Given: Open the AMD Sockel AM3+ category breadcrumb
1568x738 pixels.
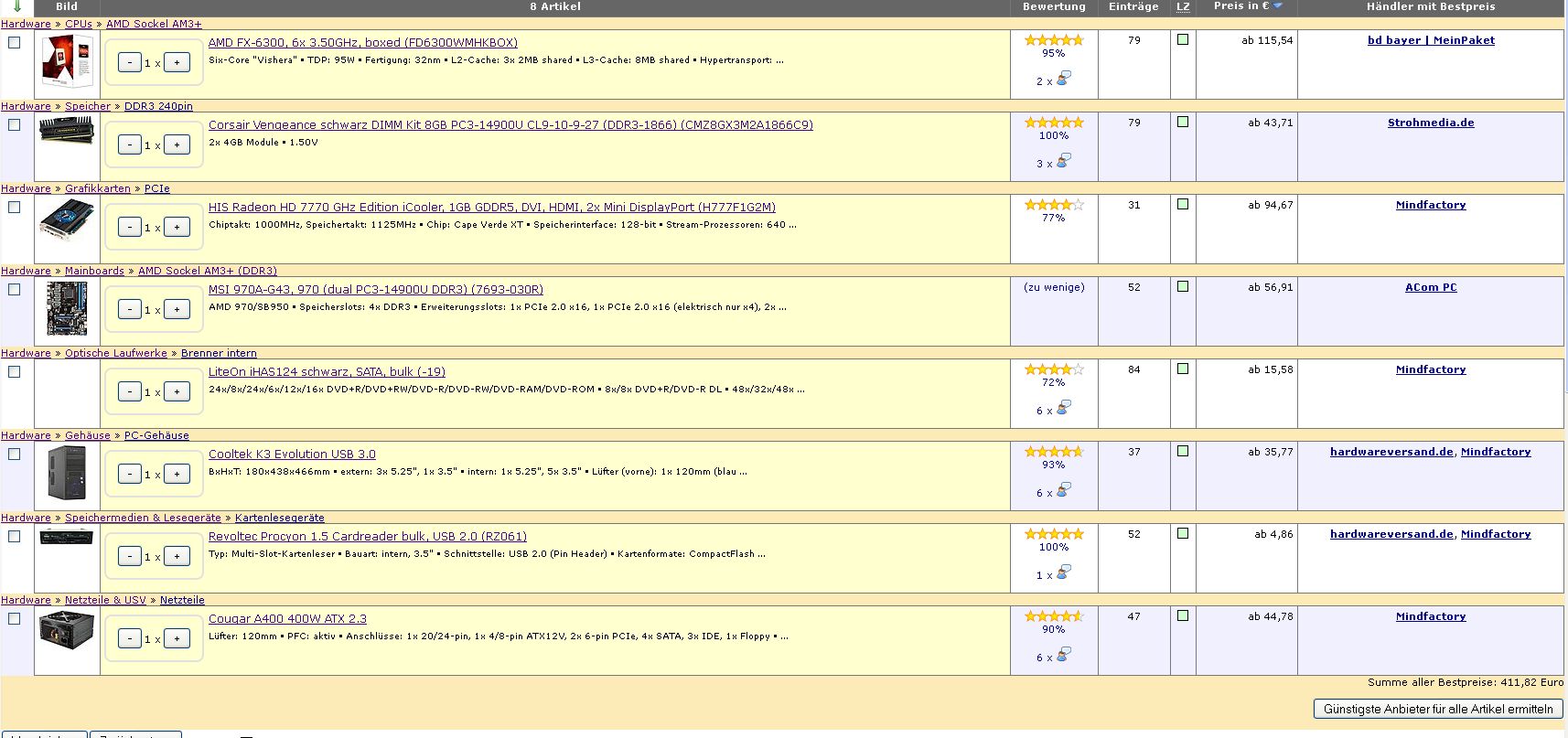Looking at the screenshot, I should [x=154, y=24].
